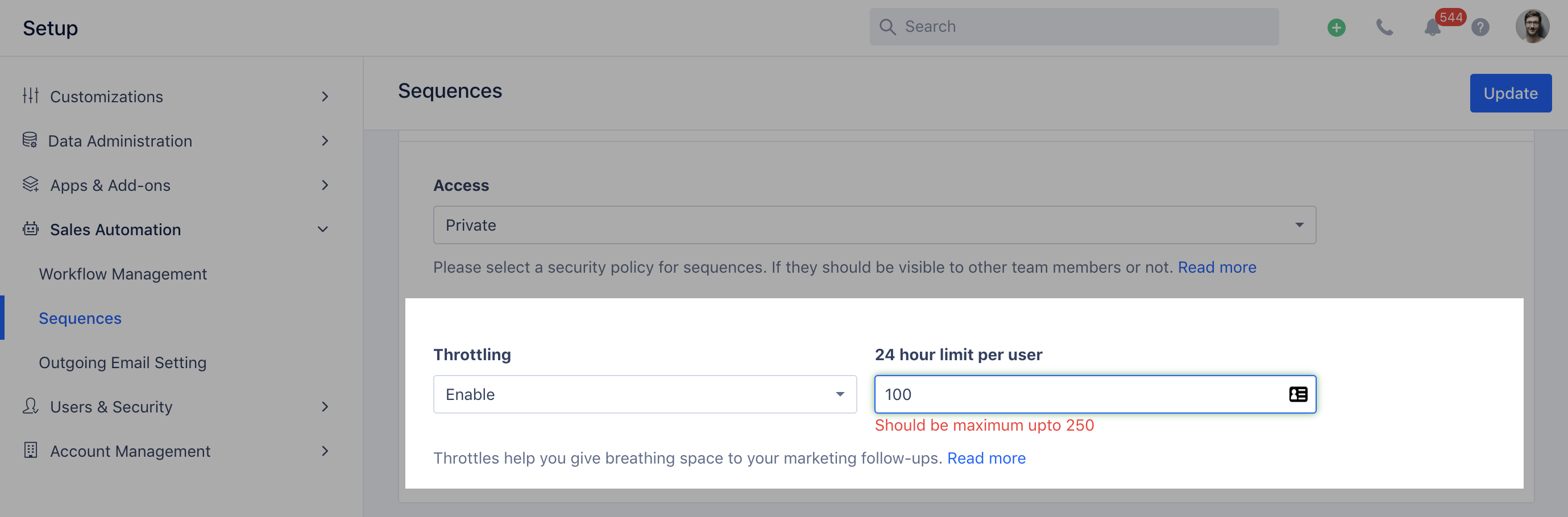Open the Throttling dropdown set to Enable
Image resolution: width=1568 pixels, height=517 pixels.
(645, 394)
